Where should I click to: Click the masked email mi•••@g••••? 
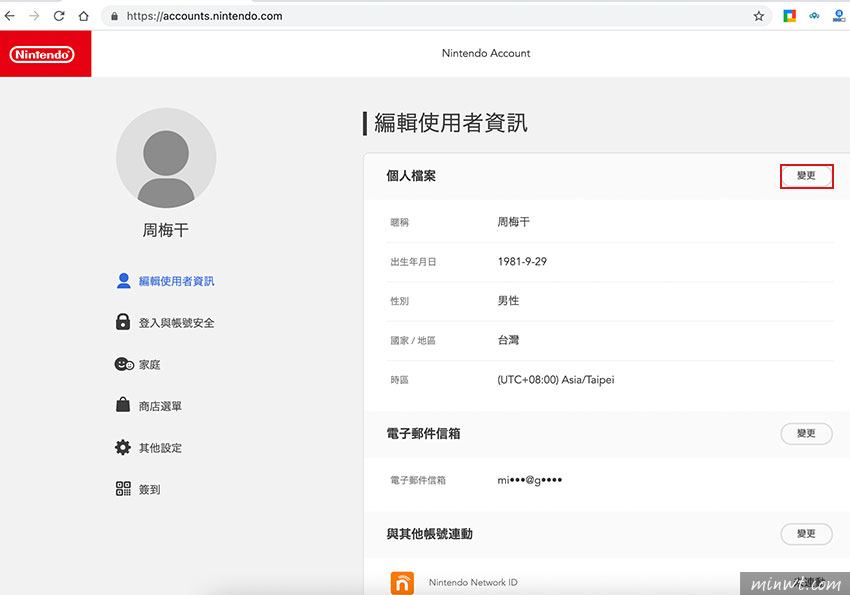(x=530, y=480)
